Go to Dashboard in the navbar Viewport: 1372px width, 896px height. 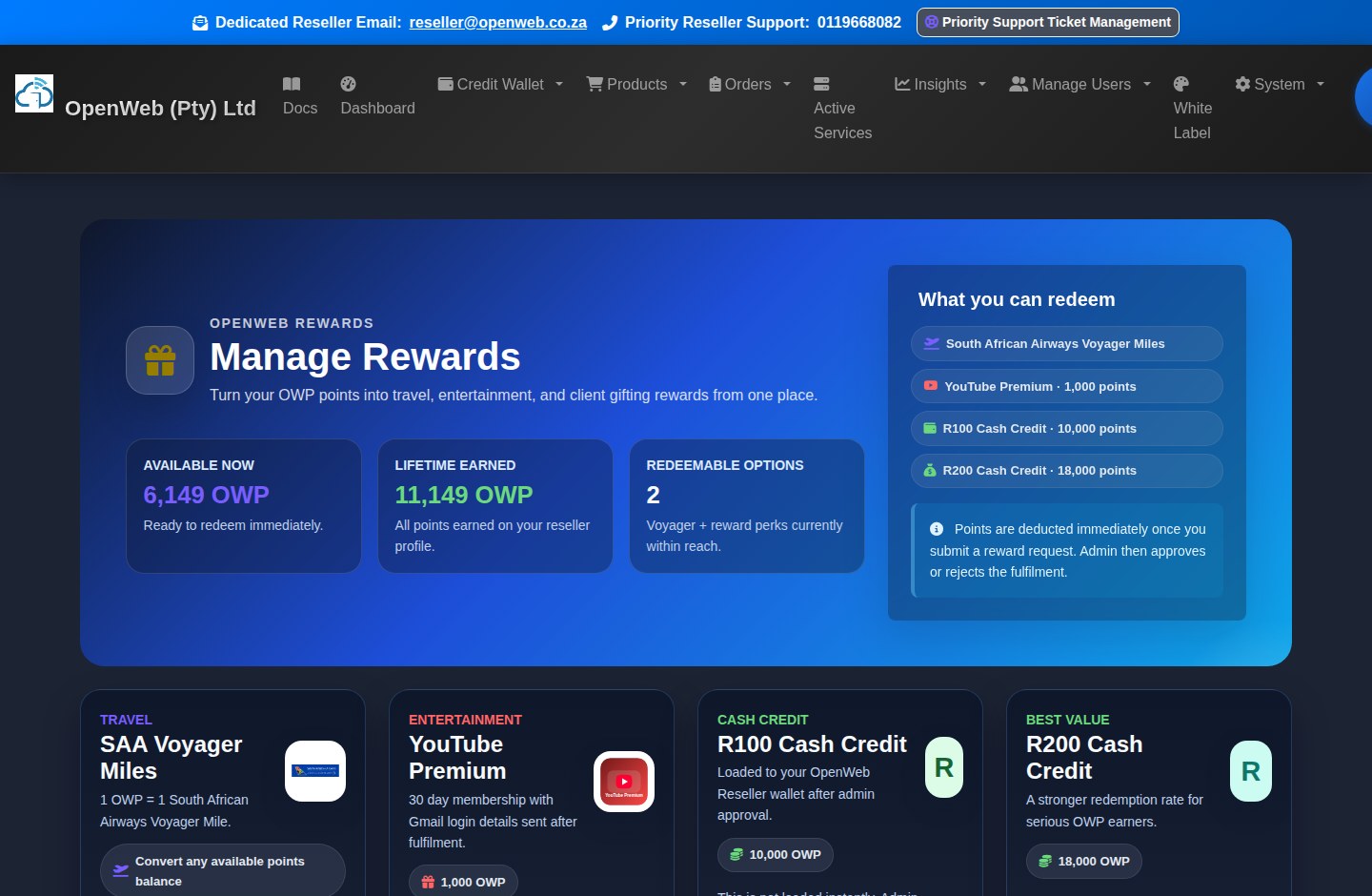[377, 96]
